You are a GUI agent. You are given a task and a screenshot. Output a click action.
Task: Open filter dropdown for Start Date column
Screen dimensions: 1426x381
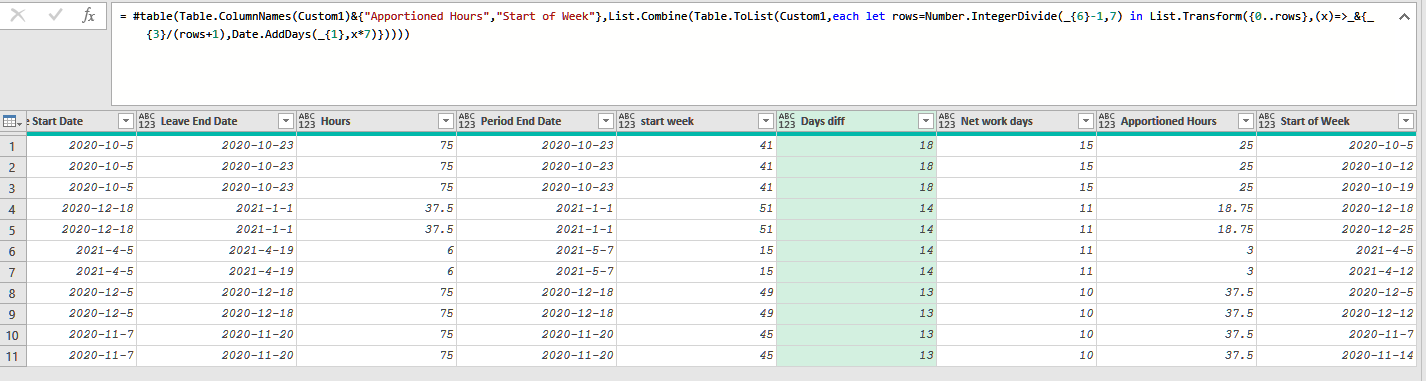tap(125, 121)
